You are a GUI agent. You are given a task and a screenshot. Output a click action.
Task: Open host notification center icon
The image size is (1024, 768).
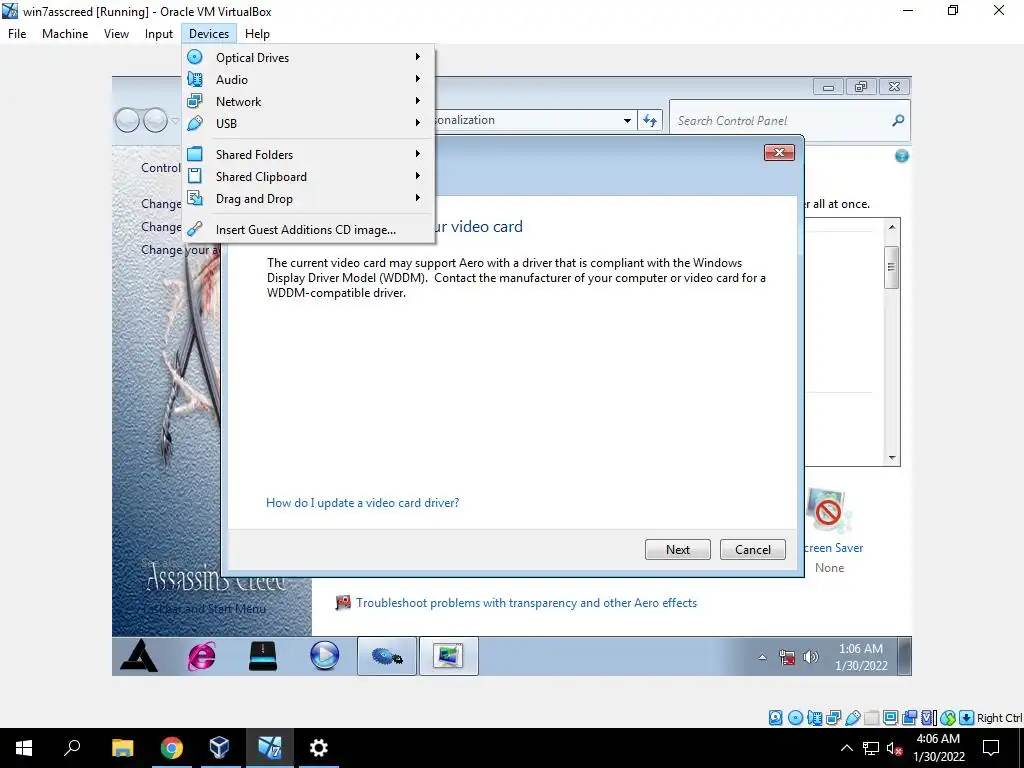(991, 748)
